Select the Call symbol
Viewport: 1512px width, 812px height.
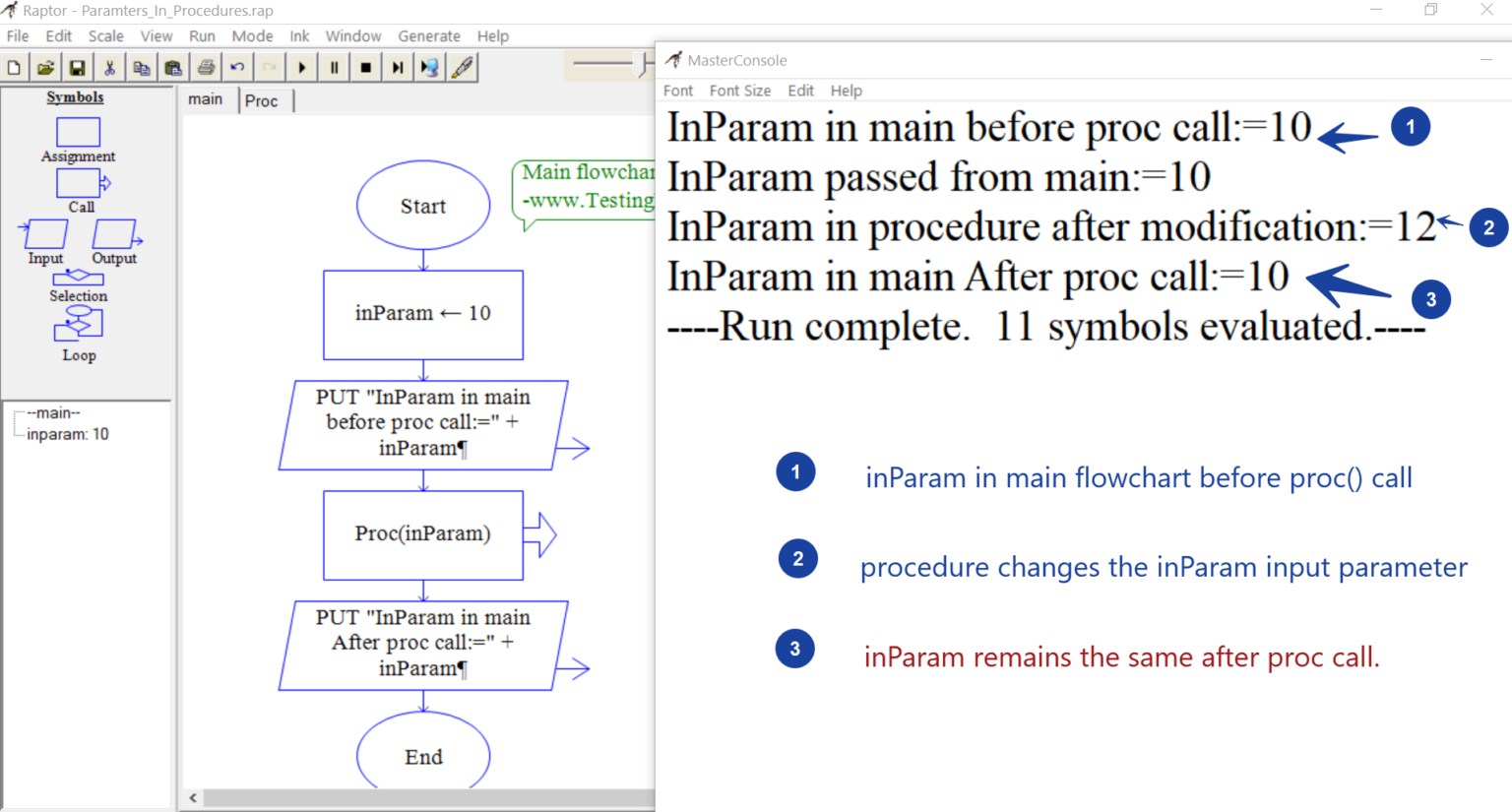[78, 181]
